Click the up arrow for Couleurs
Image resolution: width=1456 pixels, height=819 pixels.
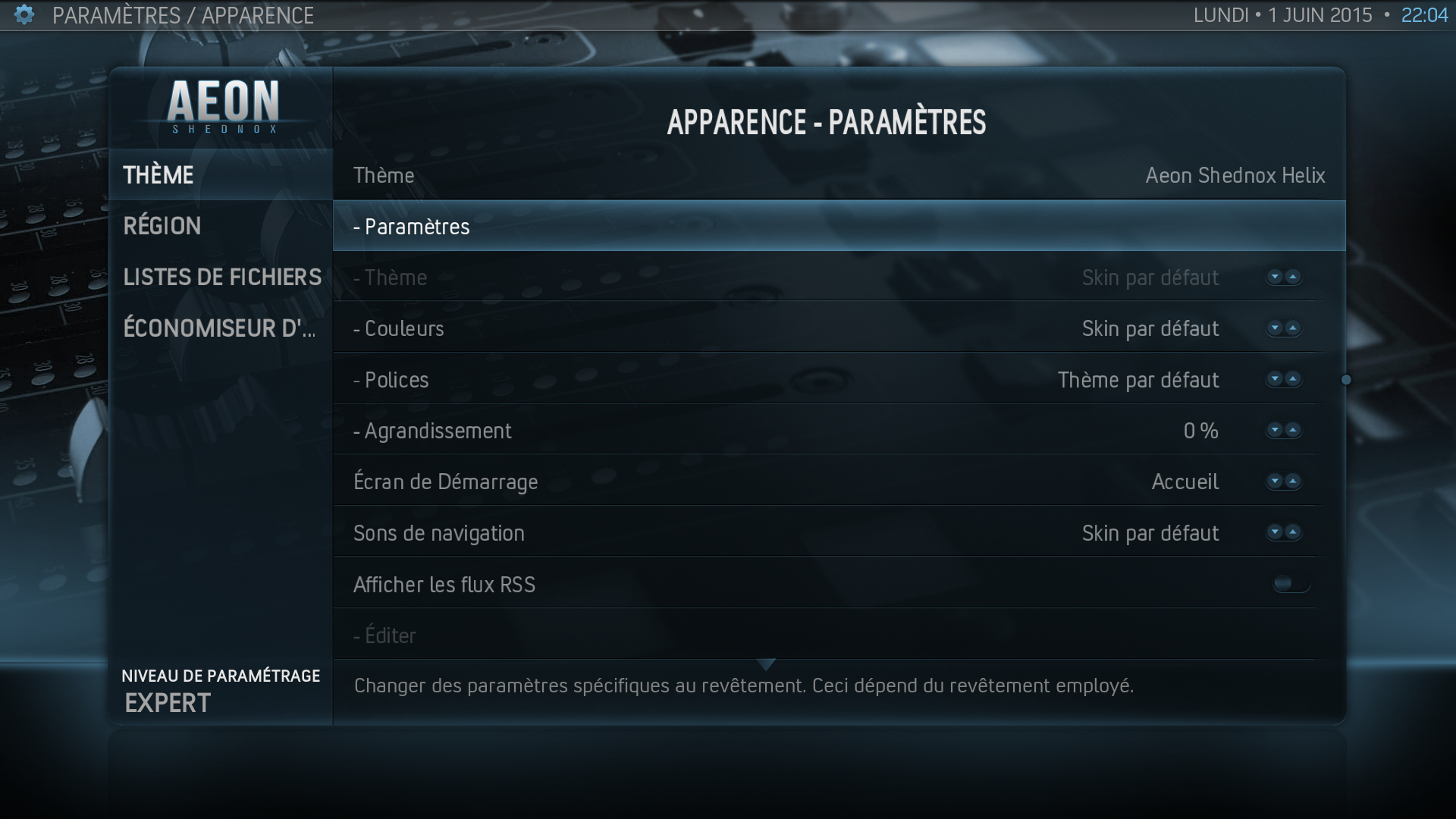[x=1293, y=328]
